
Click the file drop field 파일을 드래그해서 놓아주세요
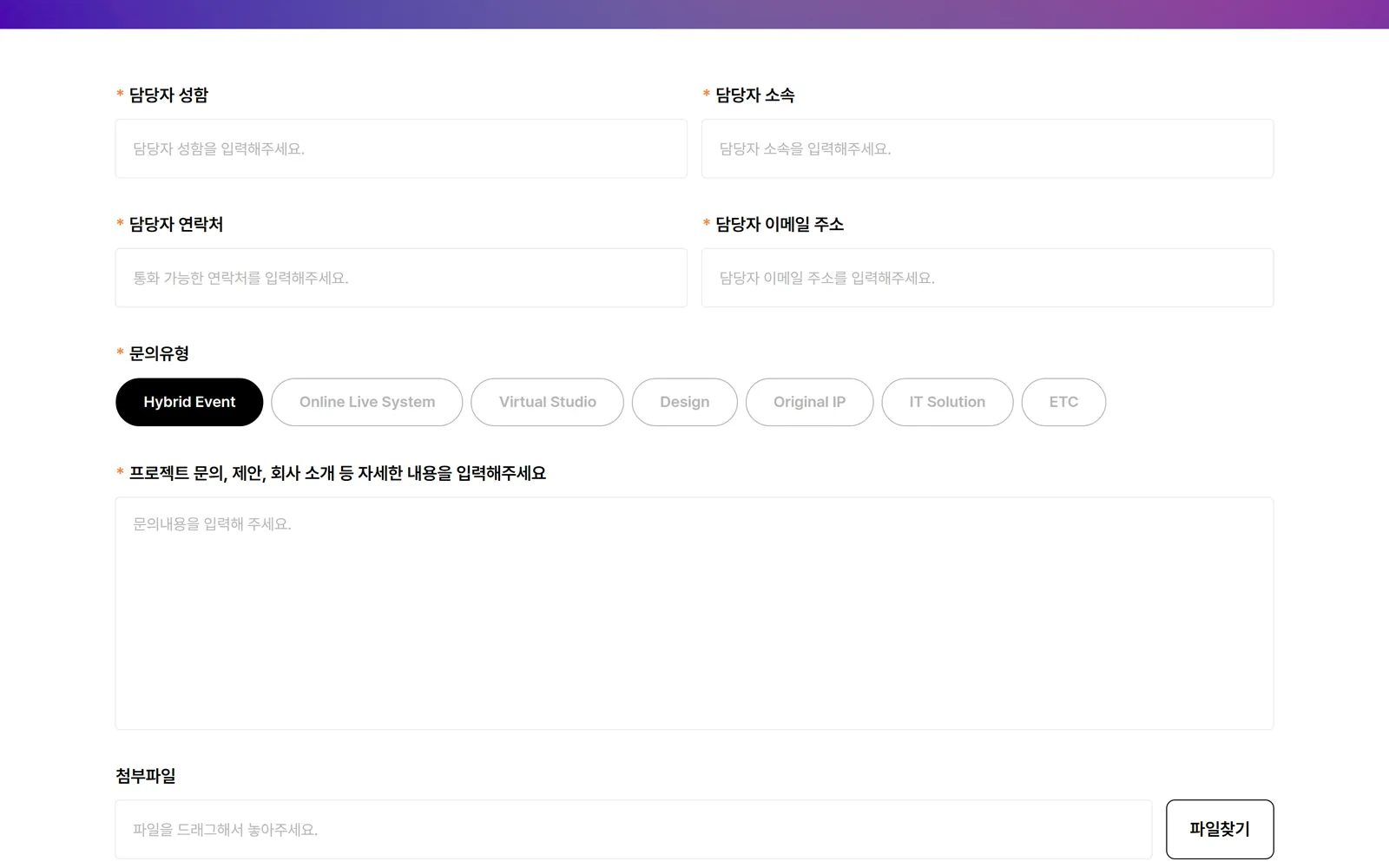click(x=634, y=829)
